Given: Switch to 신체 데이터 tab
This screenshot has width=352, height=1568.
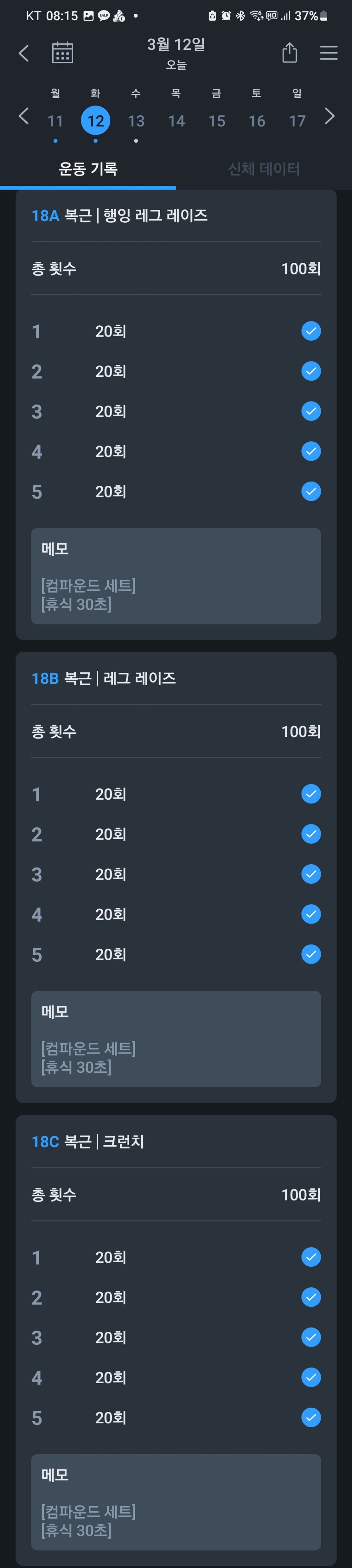Looking at the screenshot, I should click(264, 169).
